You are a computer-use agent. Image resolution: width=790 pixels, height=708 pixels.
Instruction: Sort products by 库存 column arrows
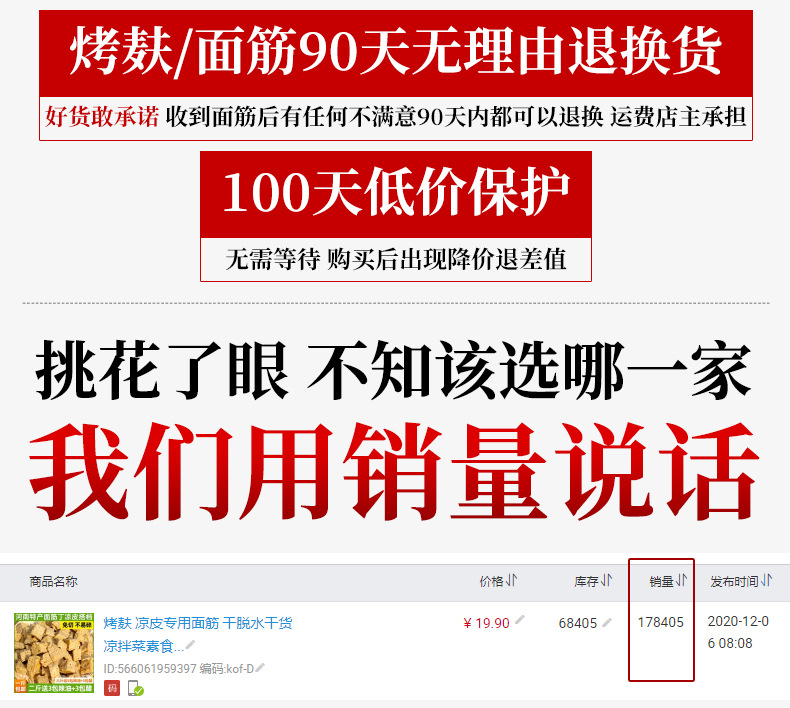[607, 581]
